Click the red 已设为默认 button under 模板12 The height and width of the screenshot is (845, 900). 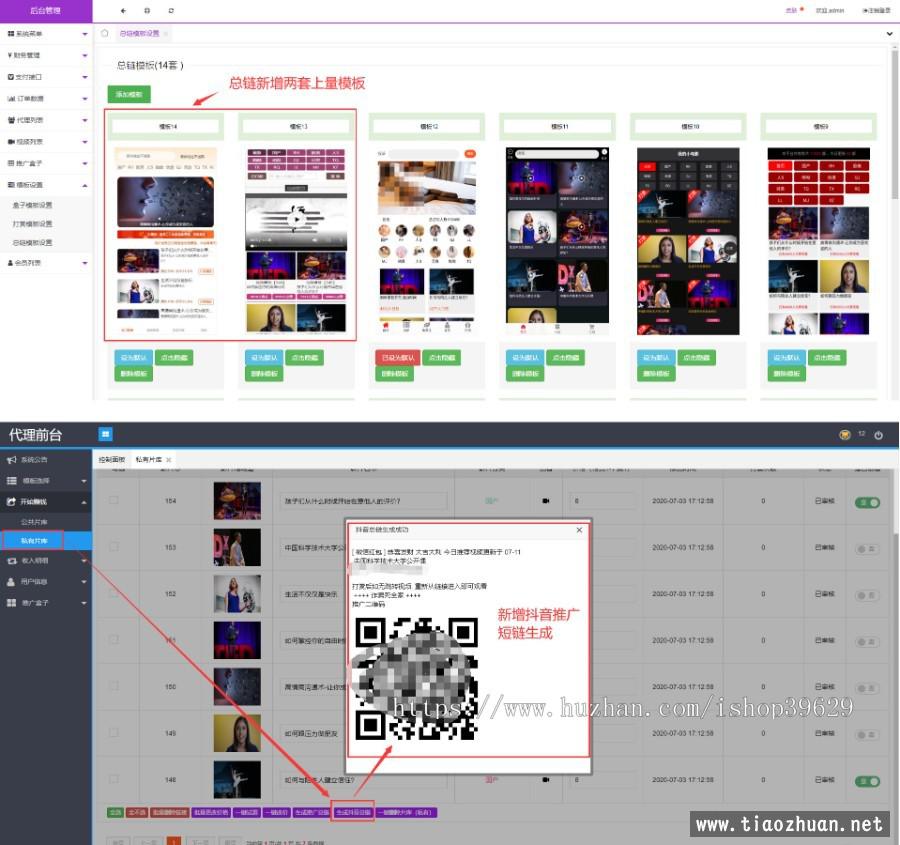[x=398, y=358]
